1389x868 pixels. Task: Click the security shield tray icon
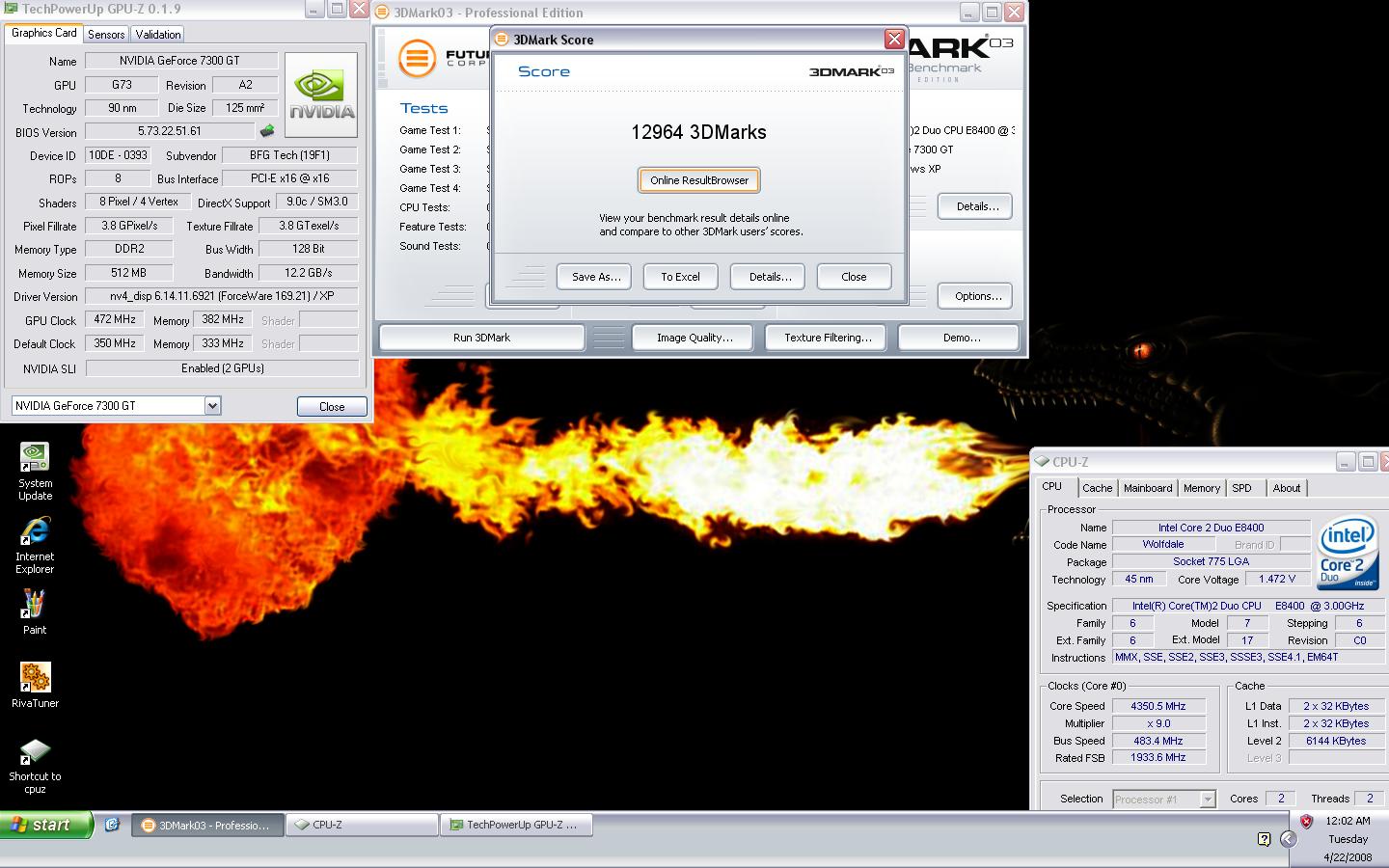1306,822
